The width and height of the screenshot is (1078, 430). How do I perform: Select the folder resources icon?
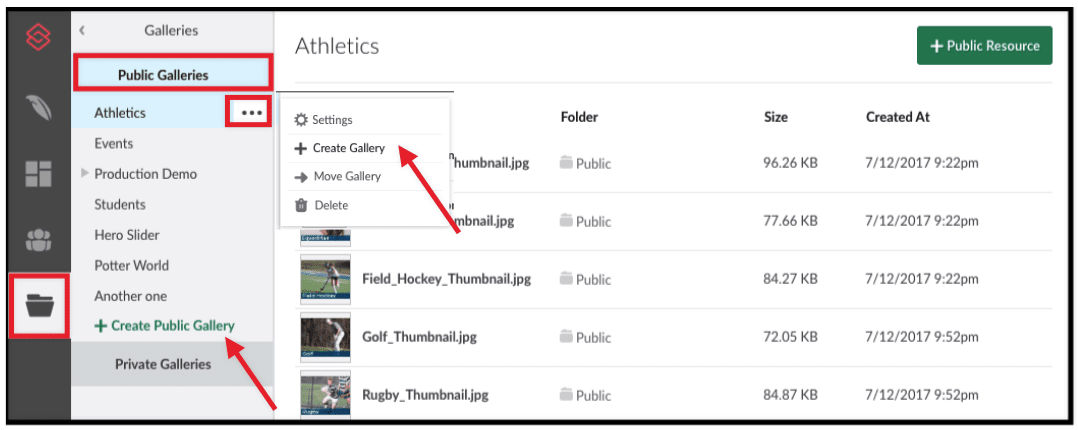[x=38, y=305]
